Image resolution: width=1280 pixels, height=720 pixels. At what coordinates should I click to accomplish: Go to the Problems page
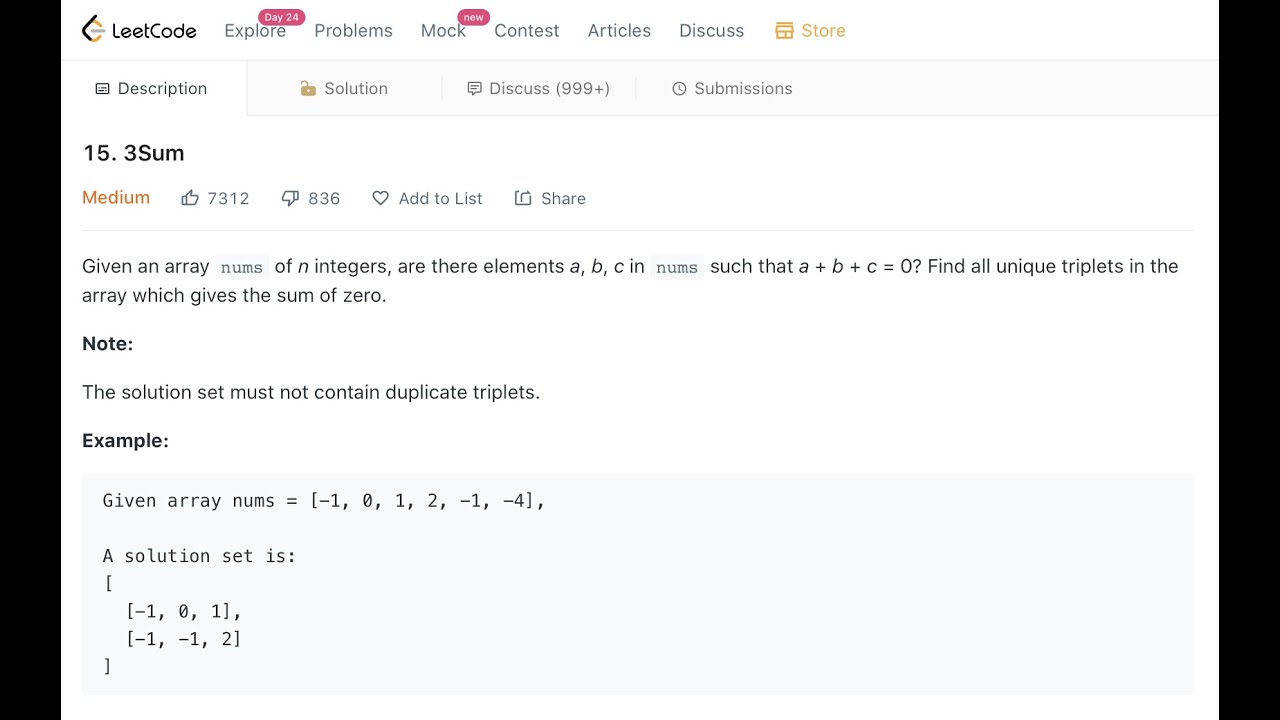point(353,31)
